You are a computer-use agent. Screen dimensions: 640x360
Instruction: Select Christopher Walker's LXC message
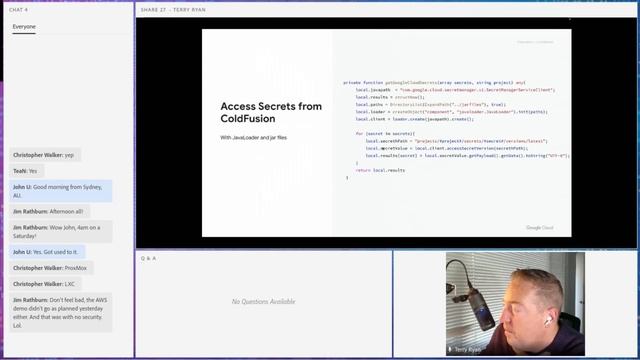(45, 284)
